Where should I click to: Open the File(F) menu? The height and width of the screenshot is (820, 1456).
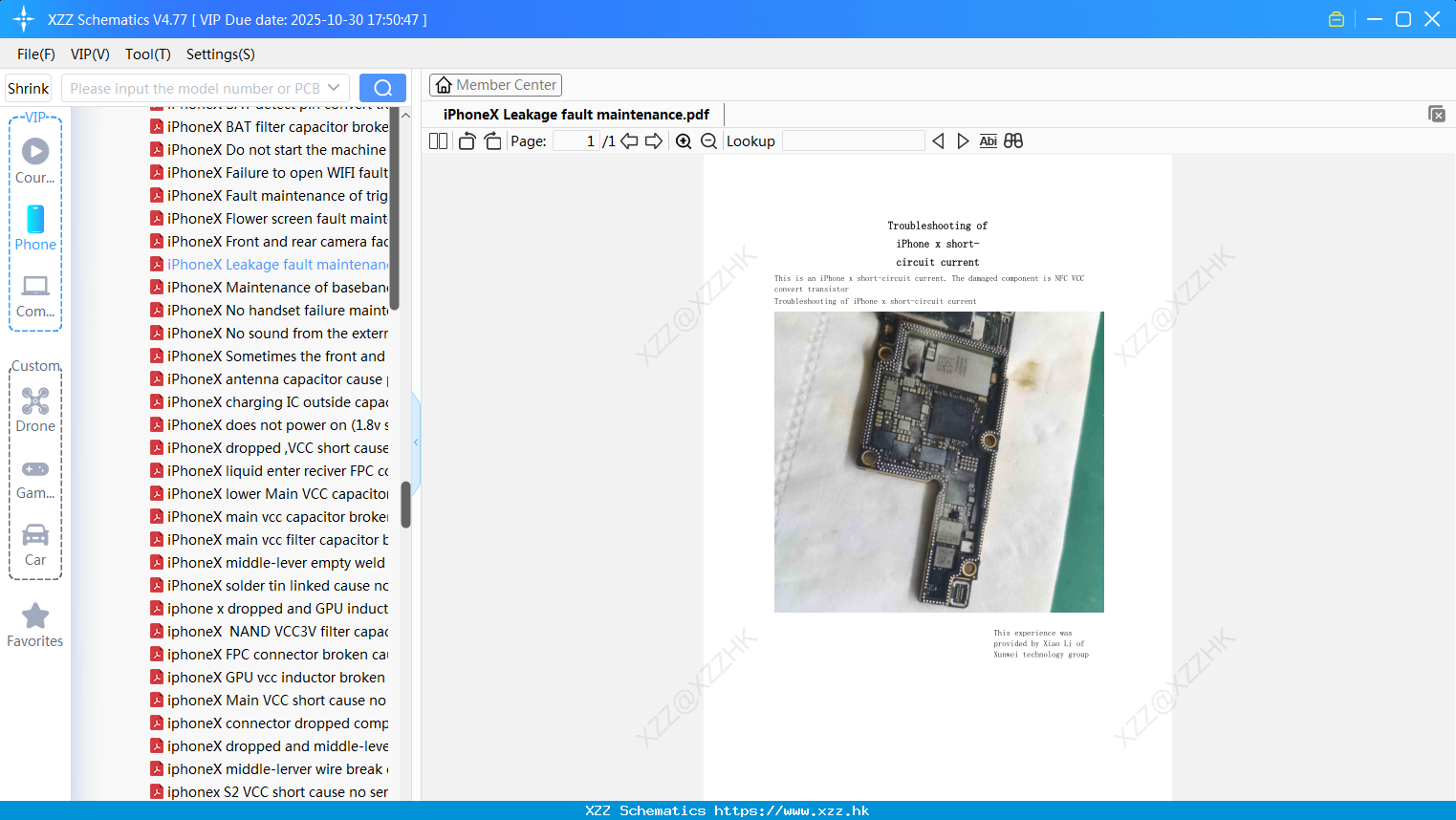click(x=36, y=54)
